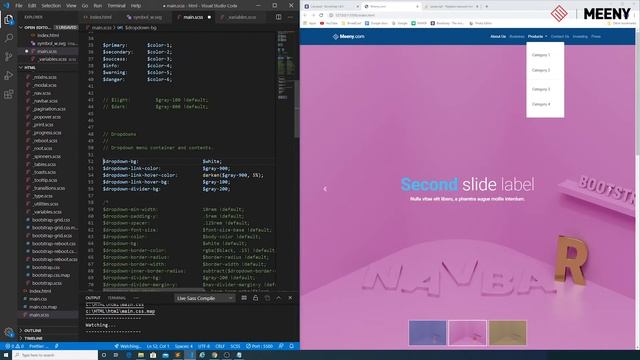Select the tan carousel thumbnail
The image size is (640, 360).
click(508, 333)
